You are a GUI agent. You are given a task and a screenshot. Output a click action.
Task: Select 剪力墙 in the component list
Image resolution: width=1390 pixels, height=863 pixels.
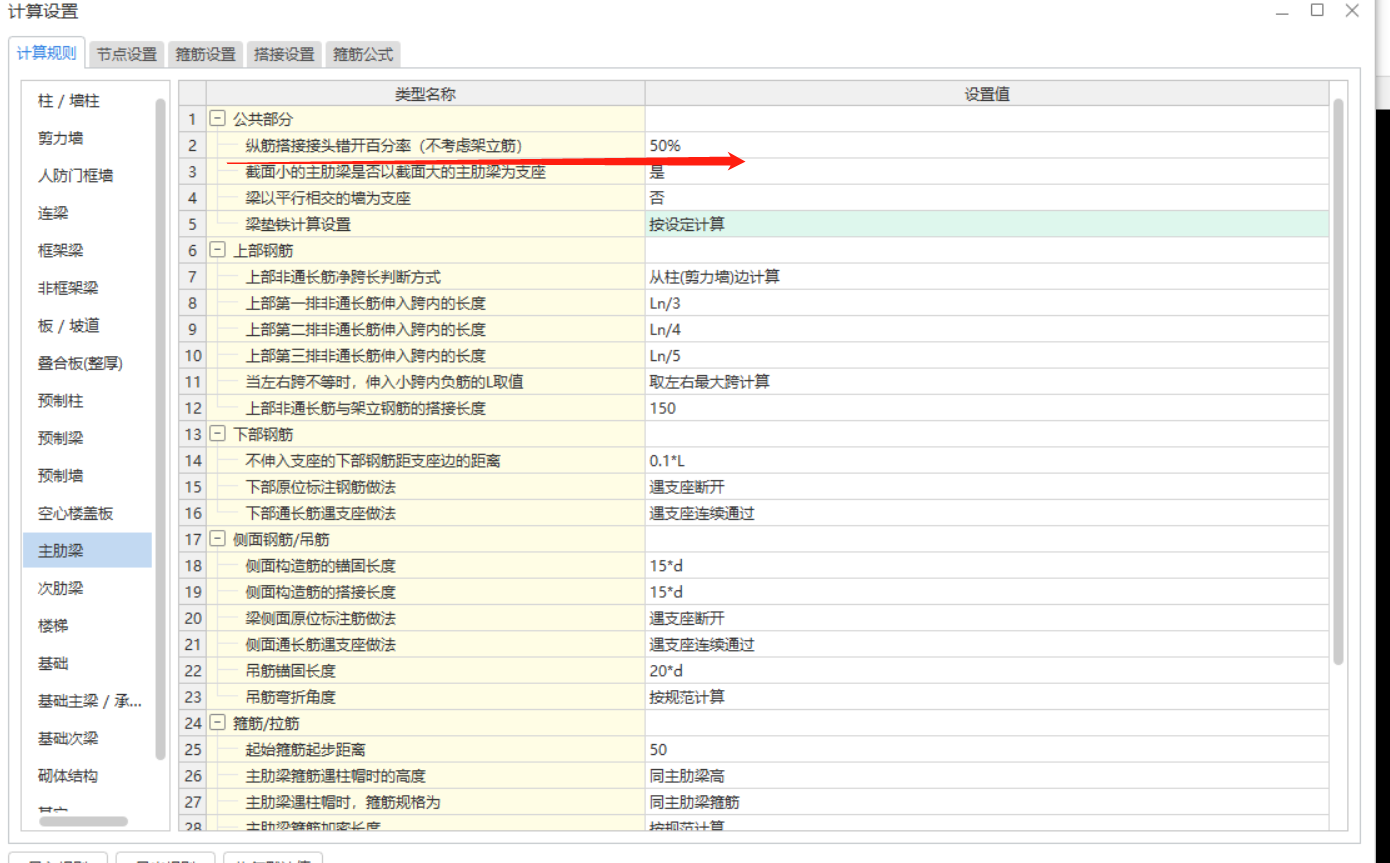(88, 138)
